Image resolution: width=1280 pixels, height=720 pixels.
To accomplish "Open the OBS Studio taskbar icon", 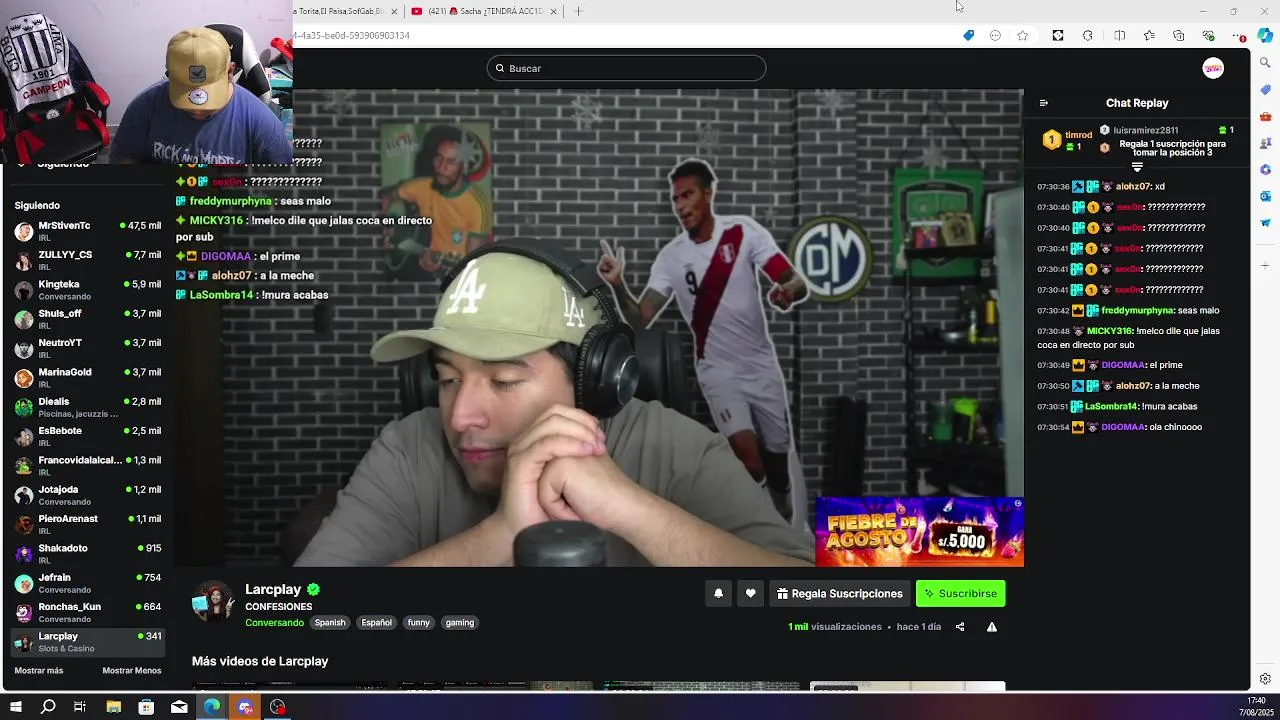I will pyautogui.click(x=278, y=707).
